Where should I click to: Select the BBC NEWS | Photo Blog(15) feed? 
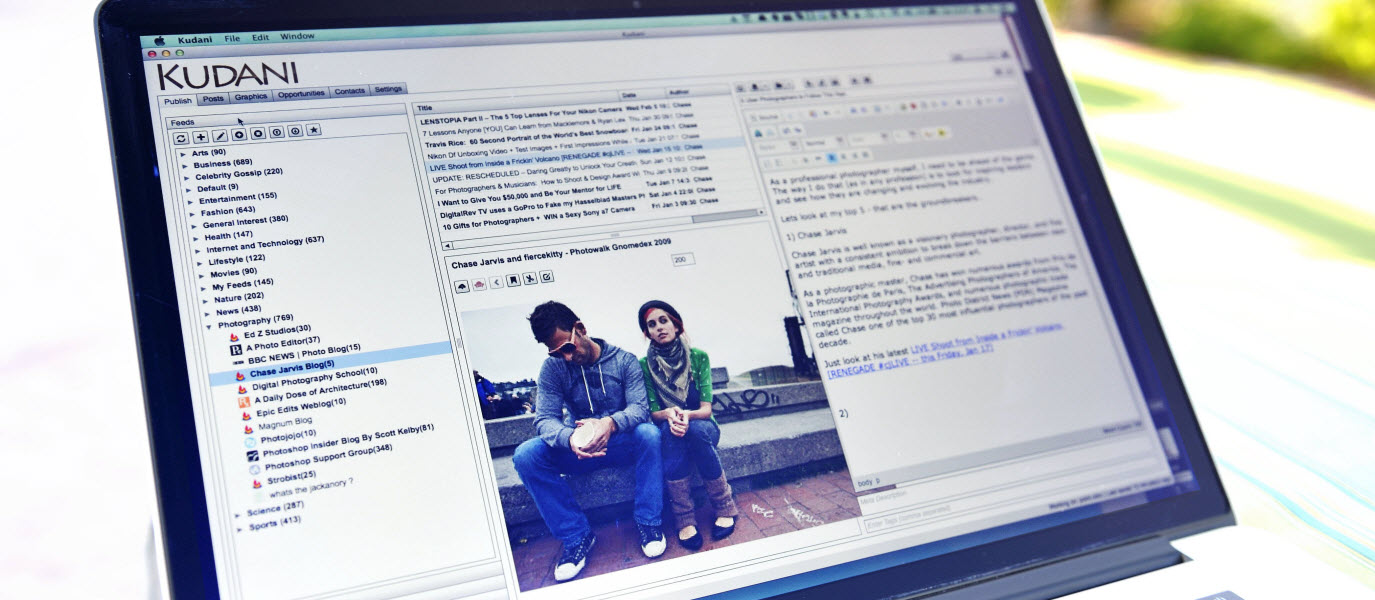304,352
